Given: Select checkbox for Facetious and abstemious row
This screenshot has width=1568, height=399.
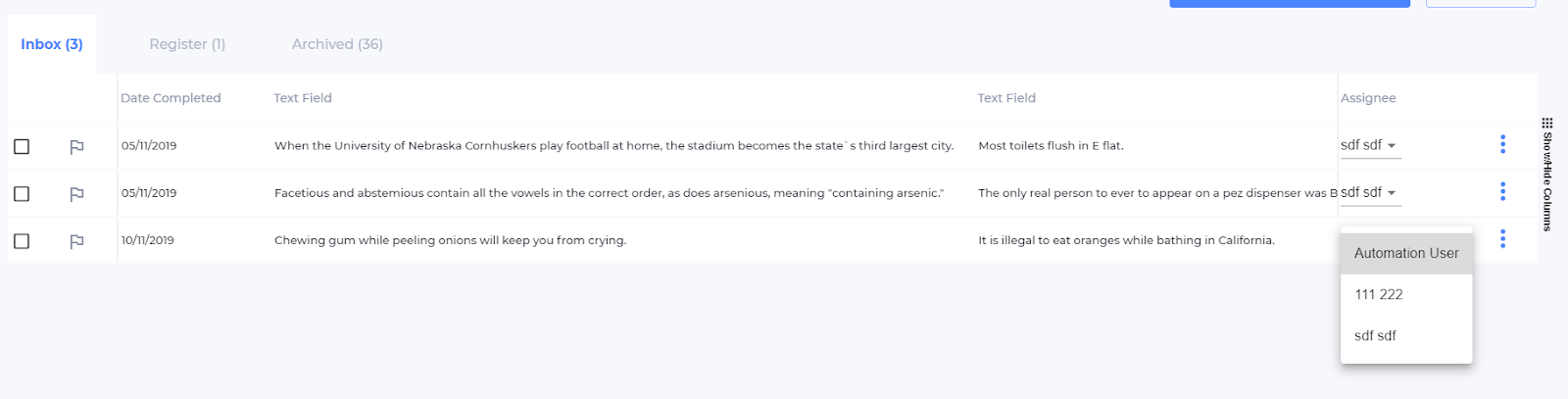Looking at the screenshot, I should pyautogui.click(x=22, y=194).
